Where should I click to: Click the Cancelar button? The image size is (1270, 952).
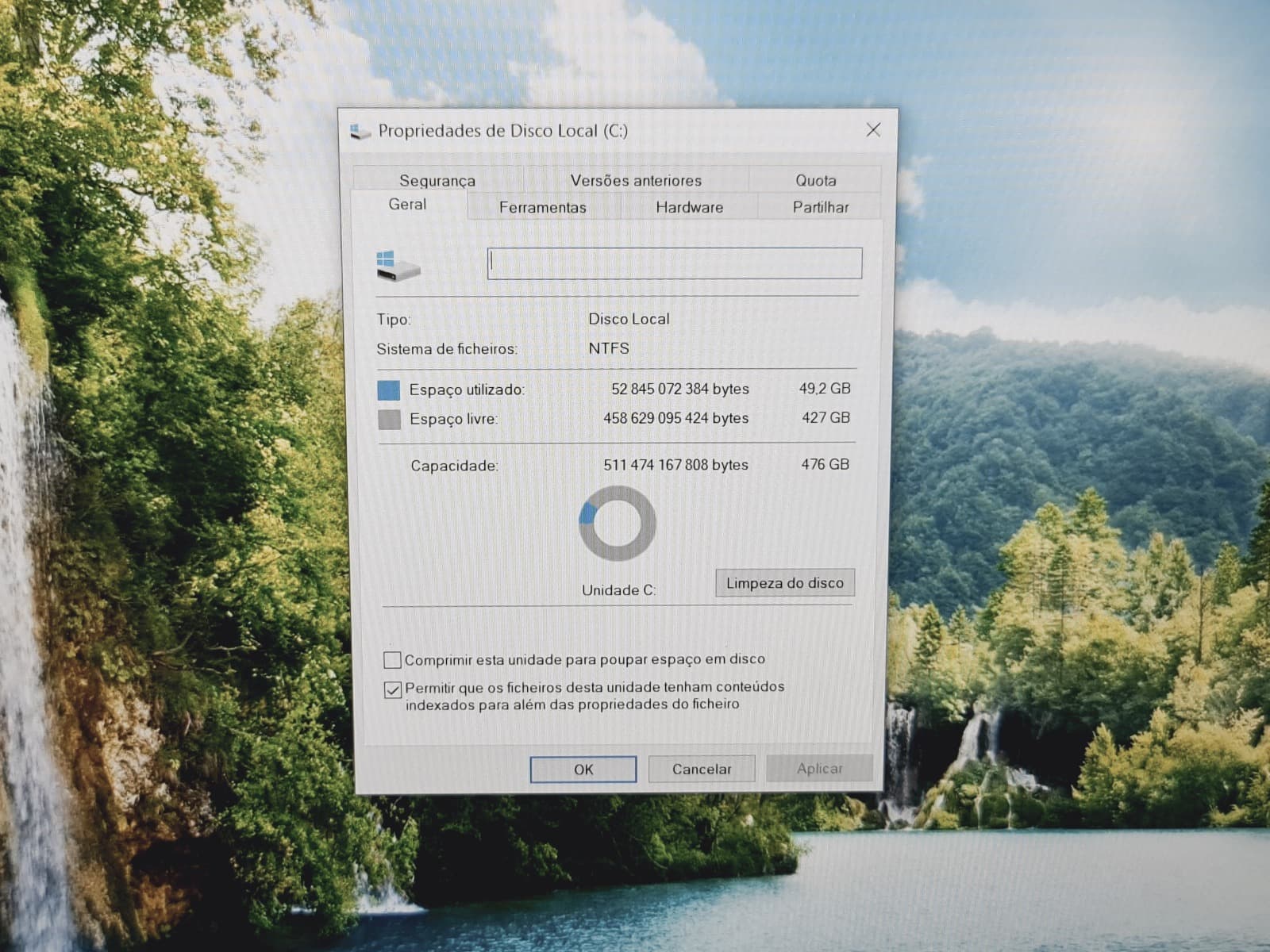702,769
